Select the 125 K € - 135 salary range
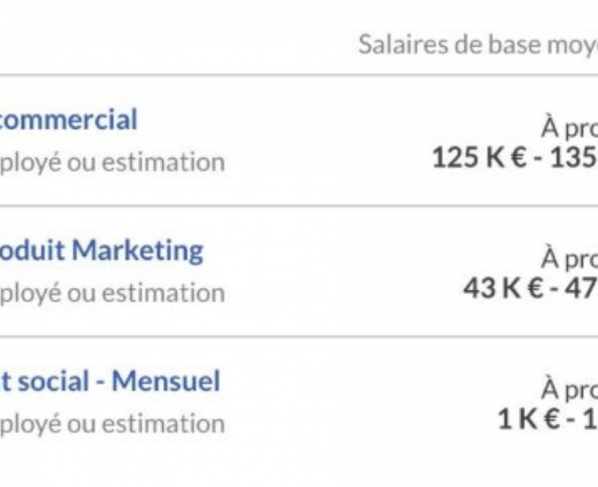Screen dimensions: 598x487 [x=515, y=157]
